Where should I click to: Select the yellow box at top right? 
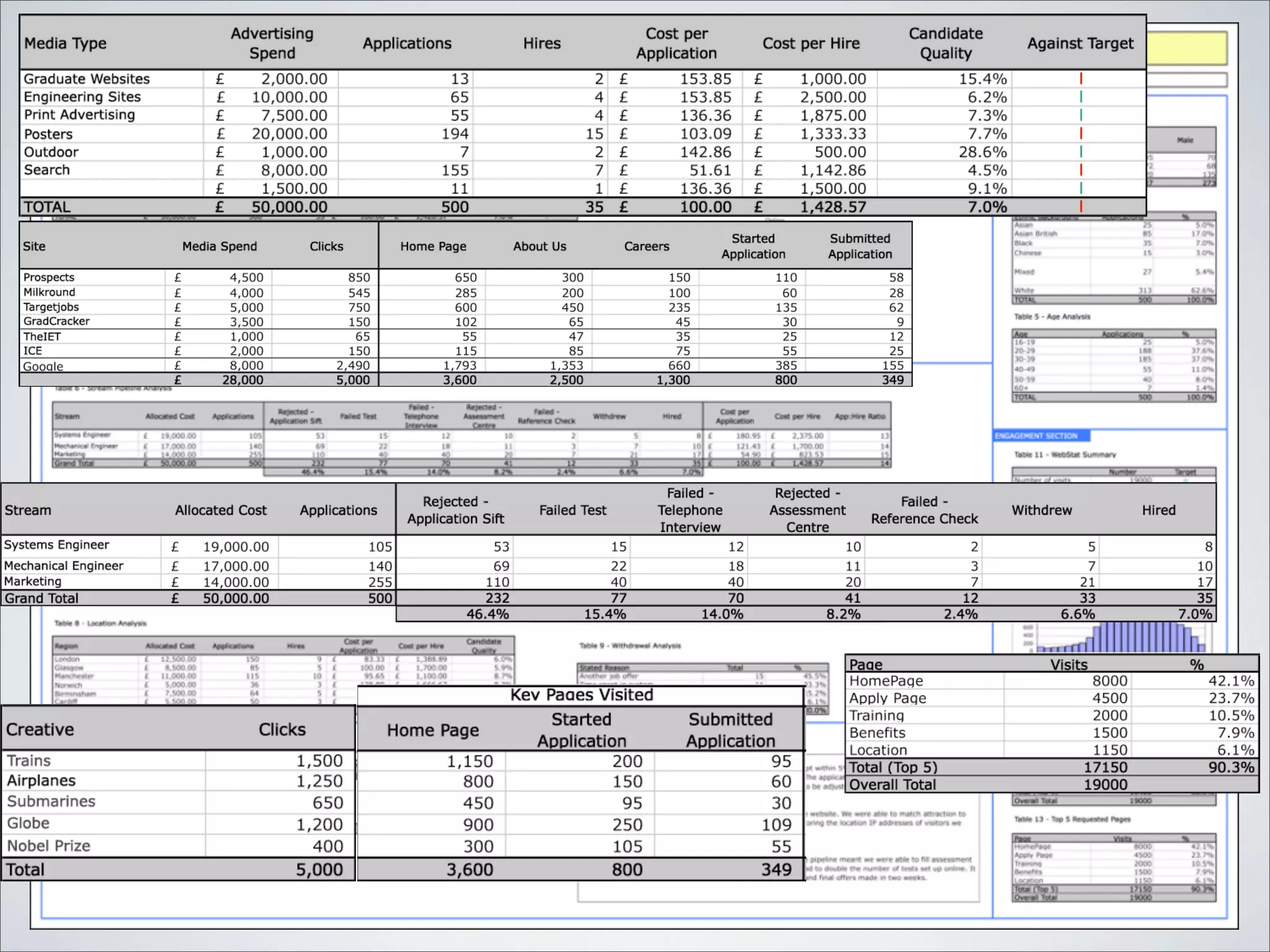[1186, 48]
